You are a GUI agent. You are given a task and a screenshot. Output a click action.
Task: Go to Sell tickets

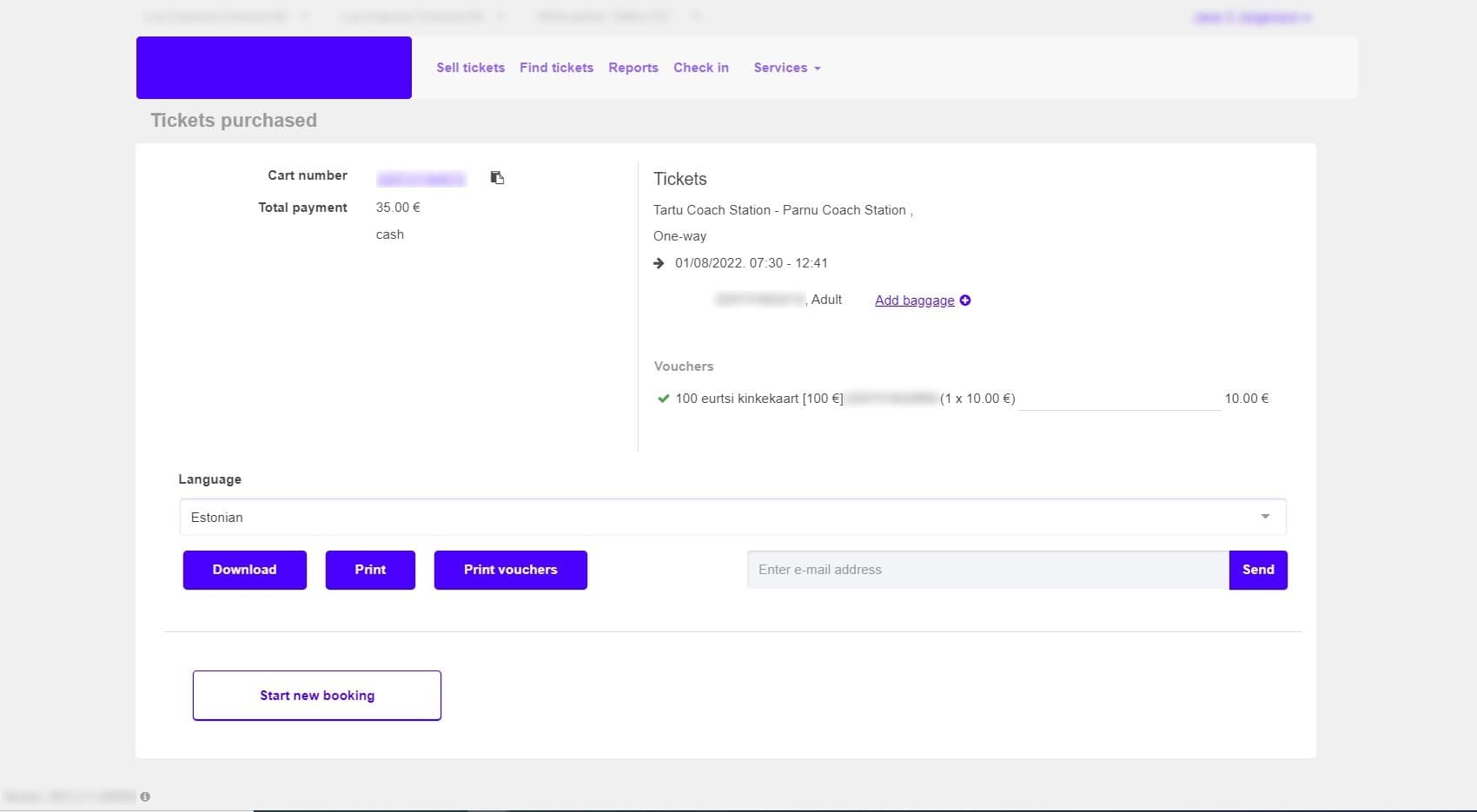pos(470,68)
